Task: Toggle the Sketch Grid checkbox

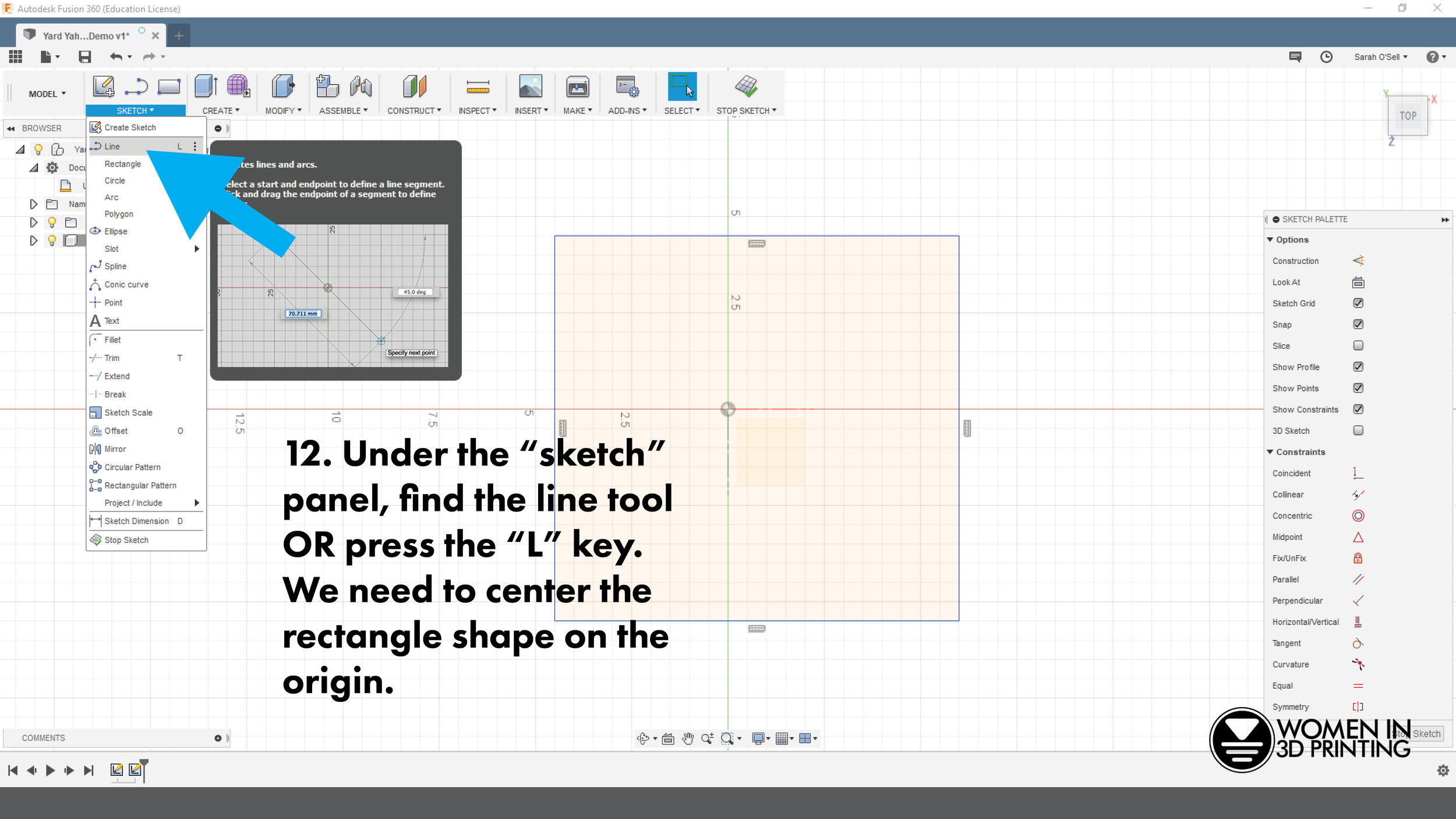Action: 1358,303
